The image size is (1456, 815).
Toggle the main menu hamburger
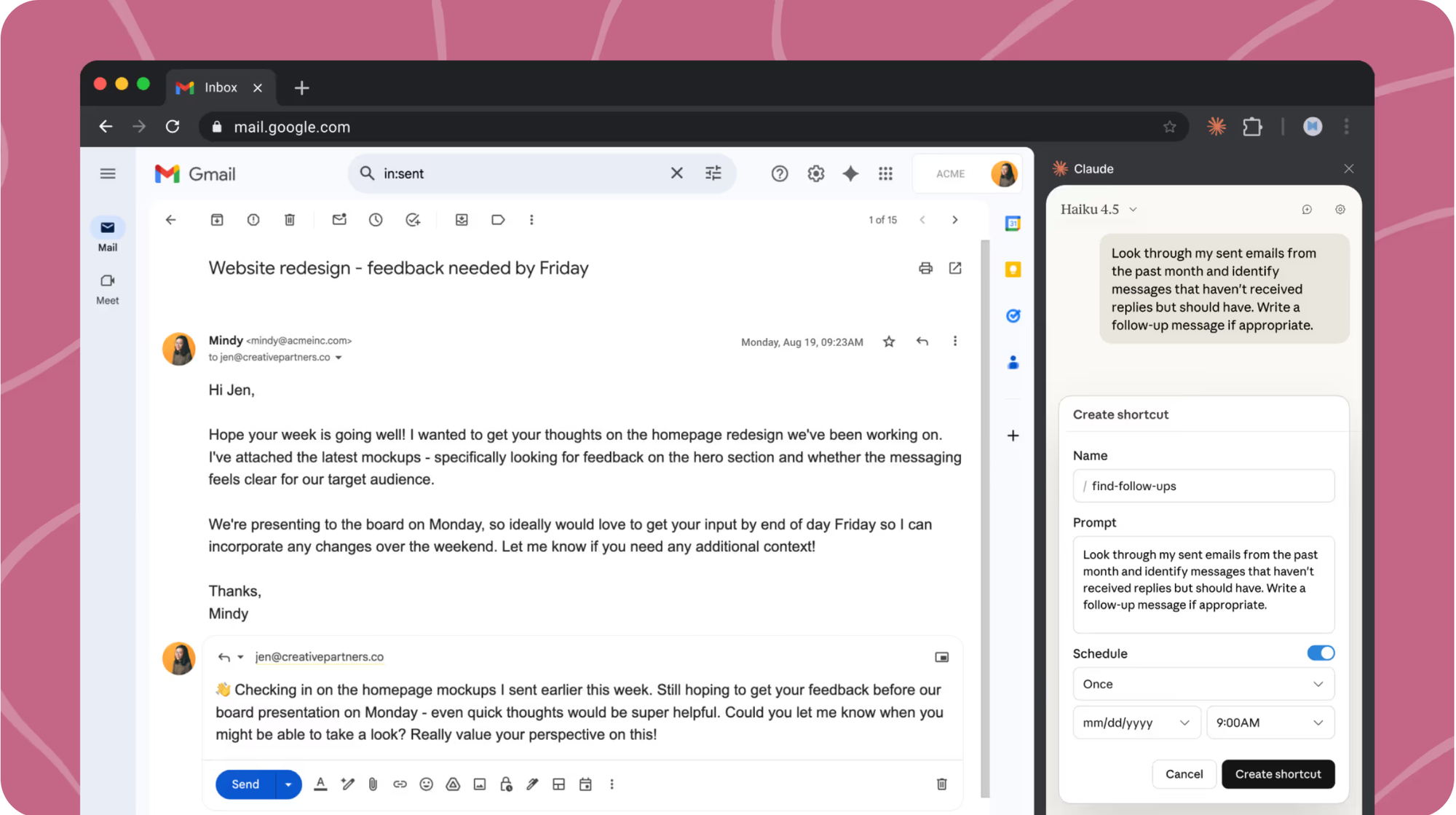[108, 173]
